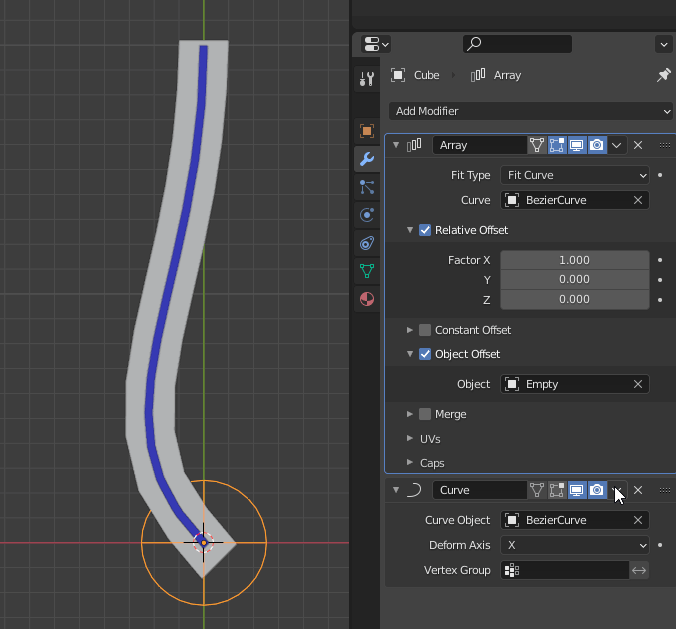Click the Factor X value slider
Image resolution: width=676 pixels, height=629 pixels.
click(575, 260)
